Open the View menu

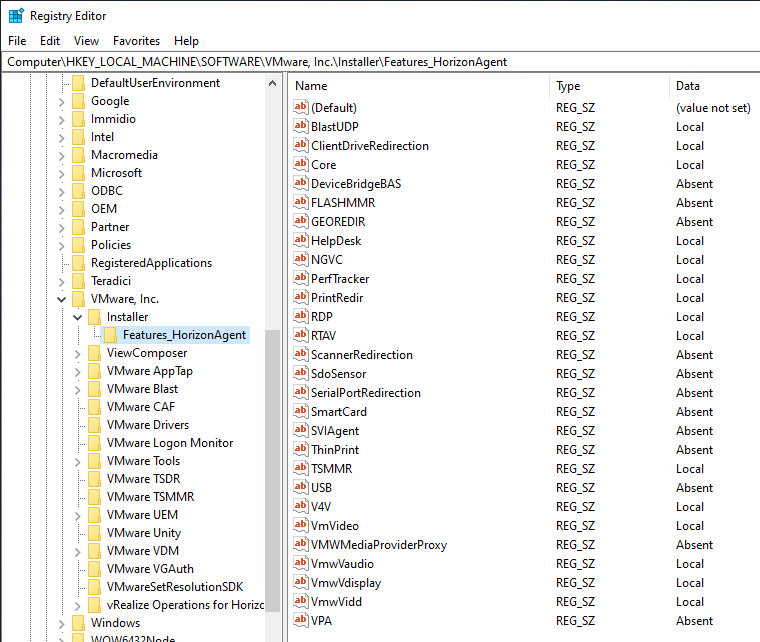pos(86,41)
